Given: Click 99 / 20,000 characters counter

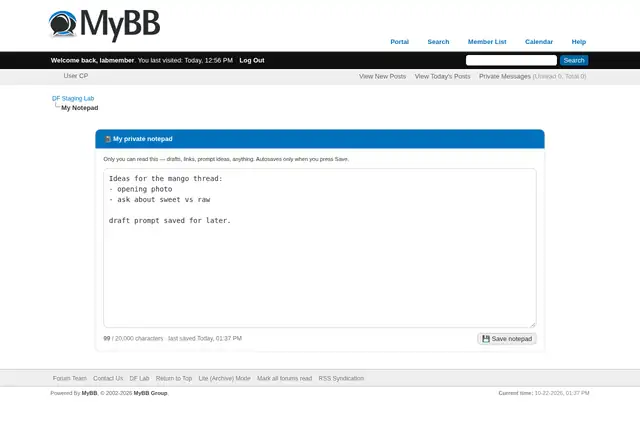Looking at the screenshot, I should pyautogui.click(x=133, y=339).
